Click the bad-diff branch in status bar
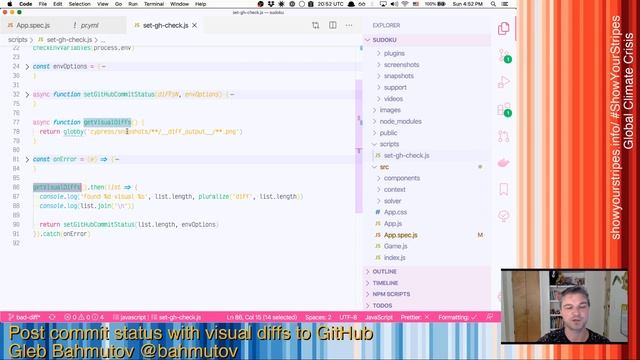The image size is (640, 360). [24, 317]
